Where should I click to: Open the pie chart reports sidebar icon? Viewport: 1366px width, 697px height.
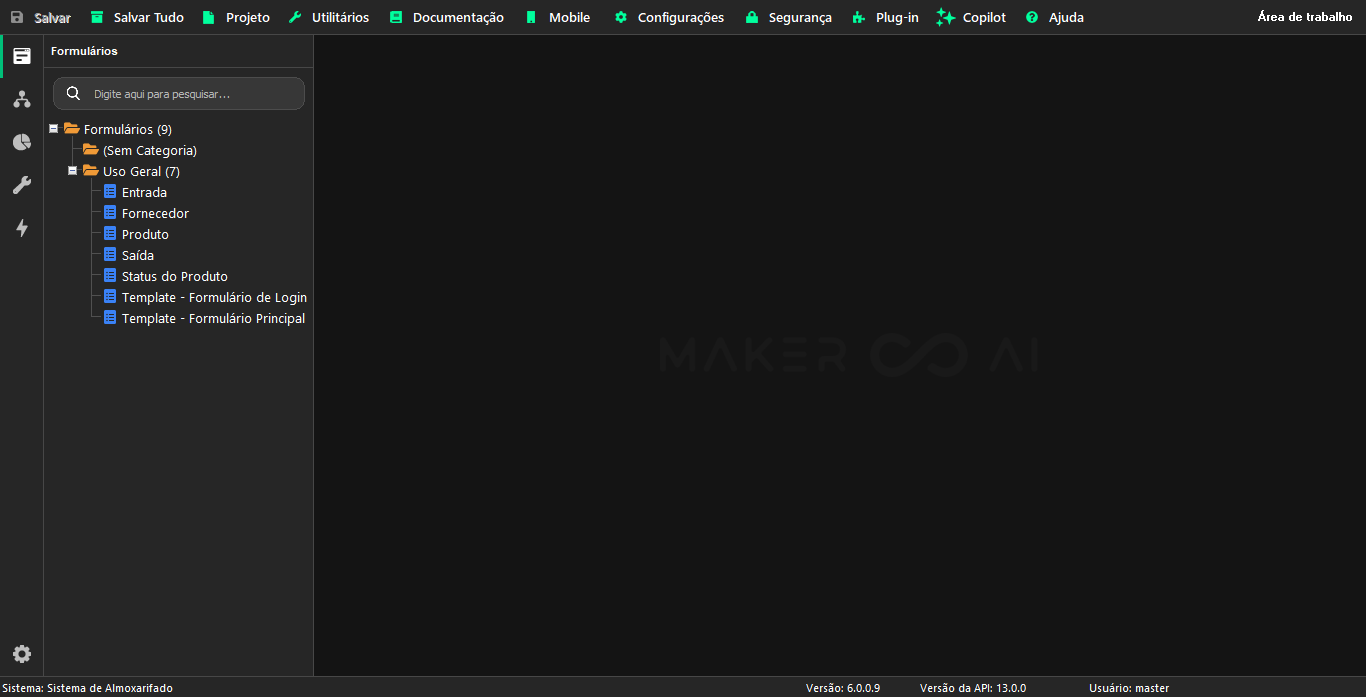click(x=22, y=142)
